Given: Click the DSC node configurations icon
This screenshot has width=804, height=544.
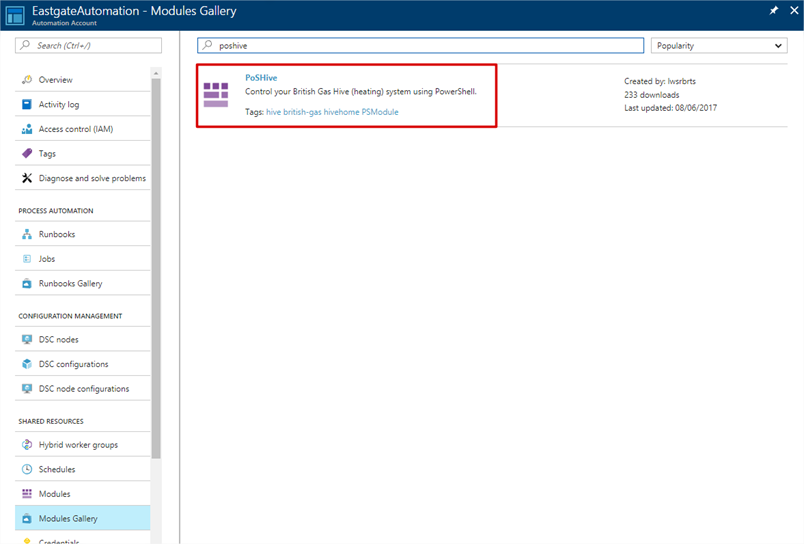Looking at the screenshot, I should pos(27,389).
